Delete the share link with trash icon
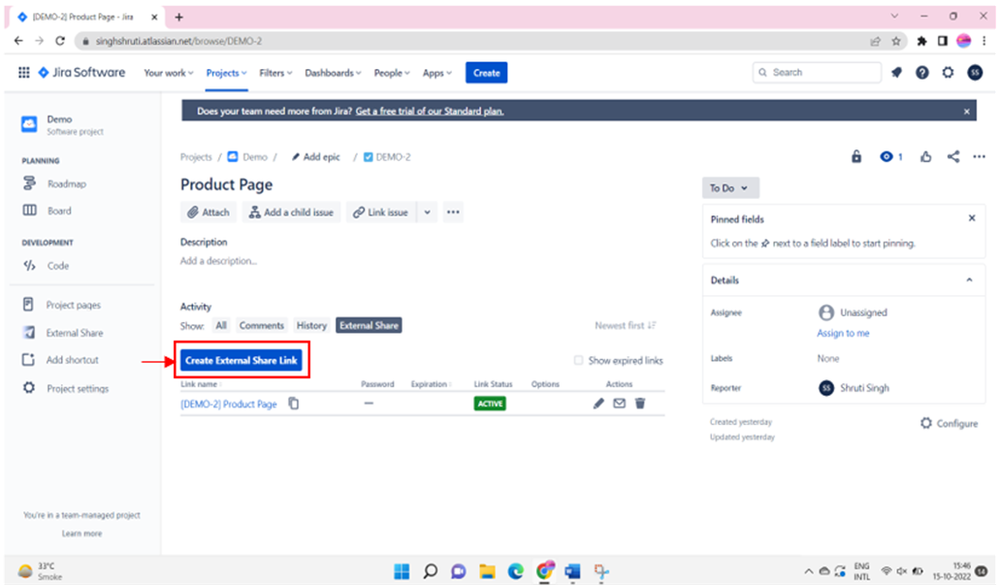 640,404
